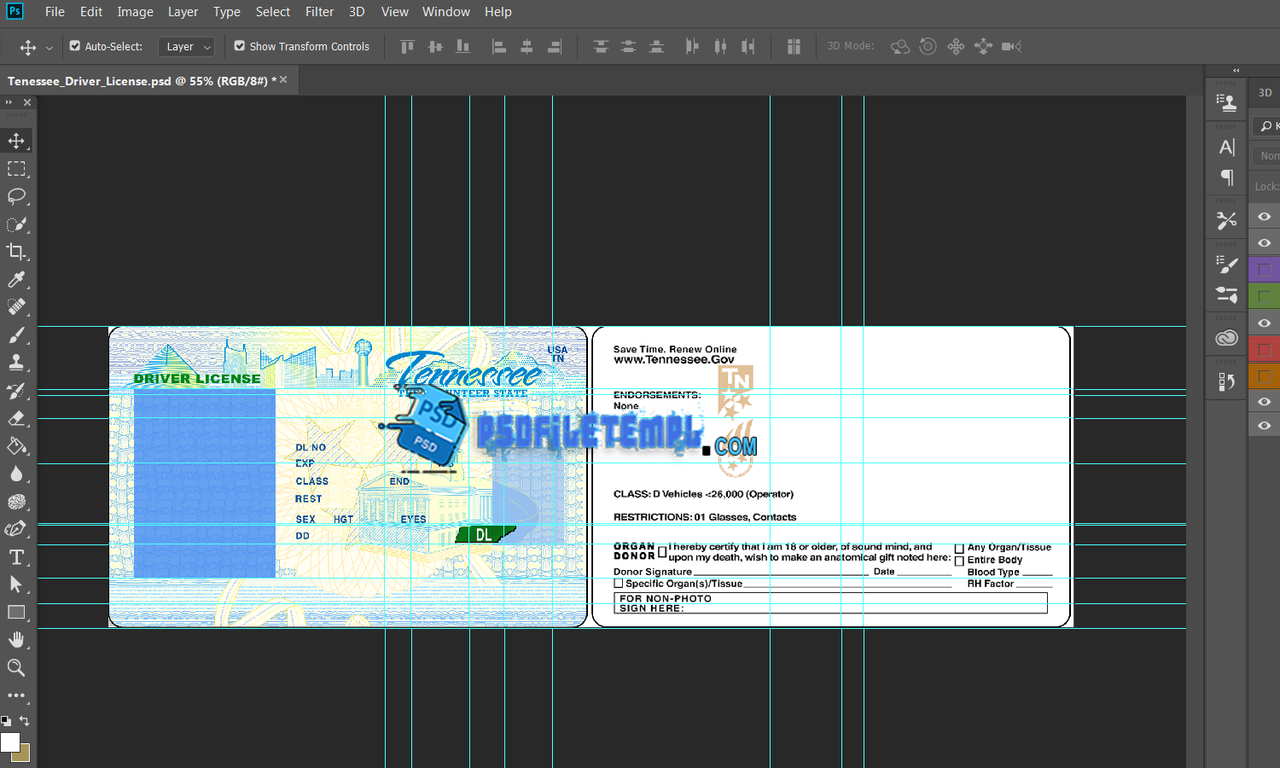Open the layer blend mode dropdown
1280x768 pixels.
pos(1268,156)
